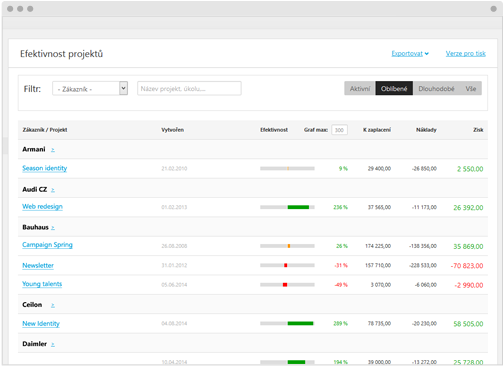The image size is (504, 367).
Task: Click the Audi CZ customer name
Action: pyautogui.click(x=35, y=189)
